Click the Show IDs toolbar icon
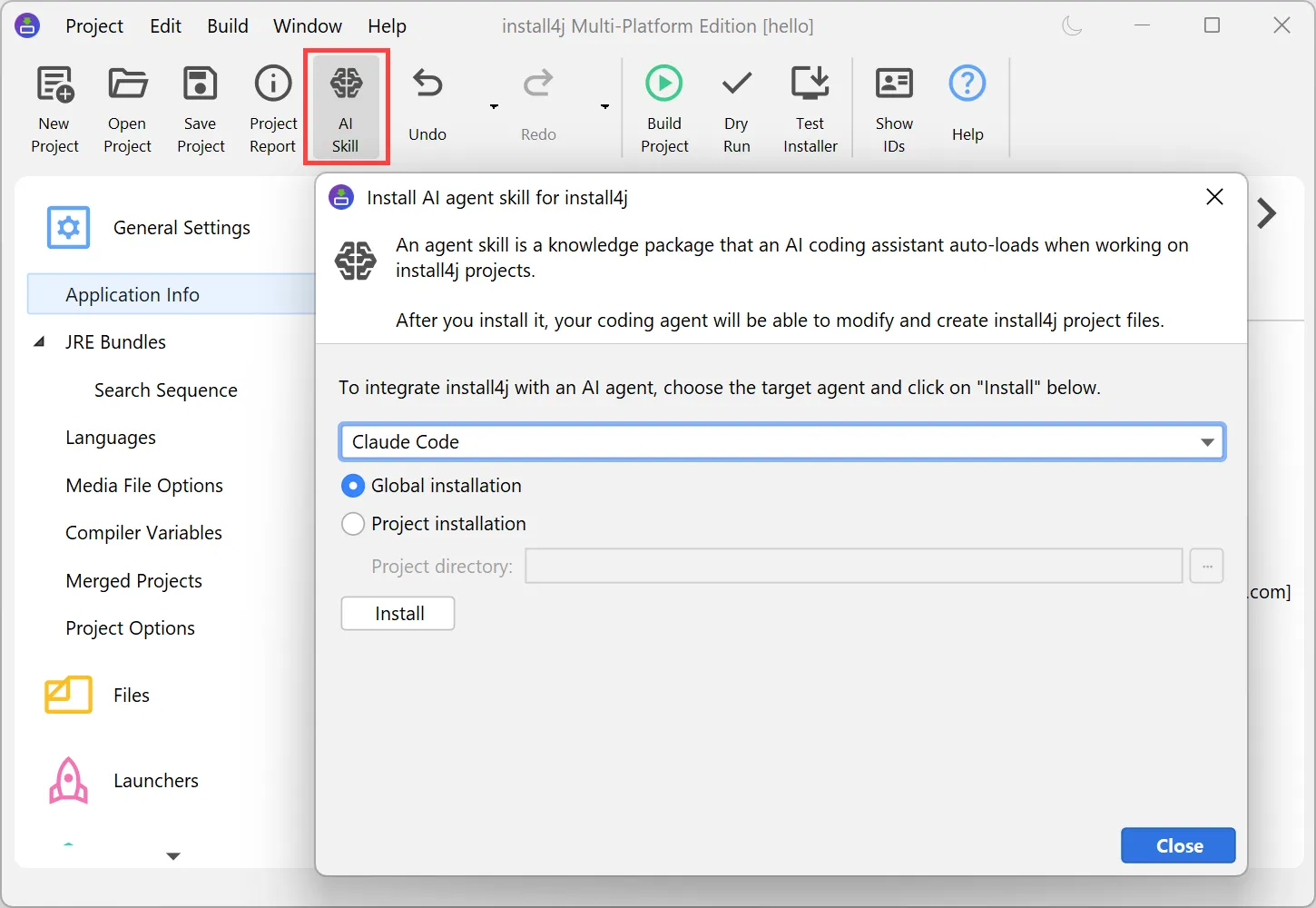The width and height of the screenshot is (1316, 908). pos(894,84)
